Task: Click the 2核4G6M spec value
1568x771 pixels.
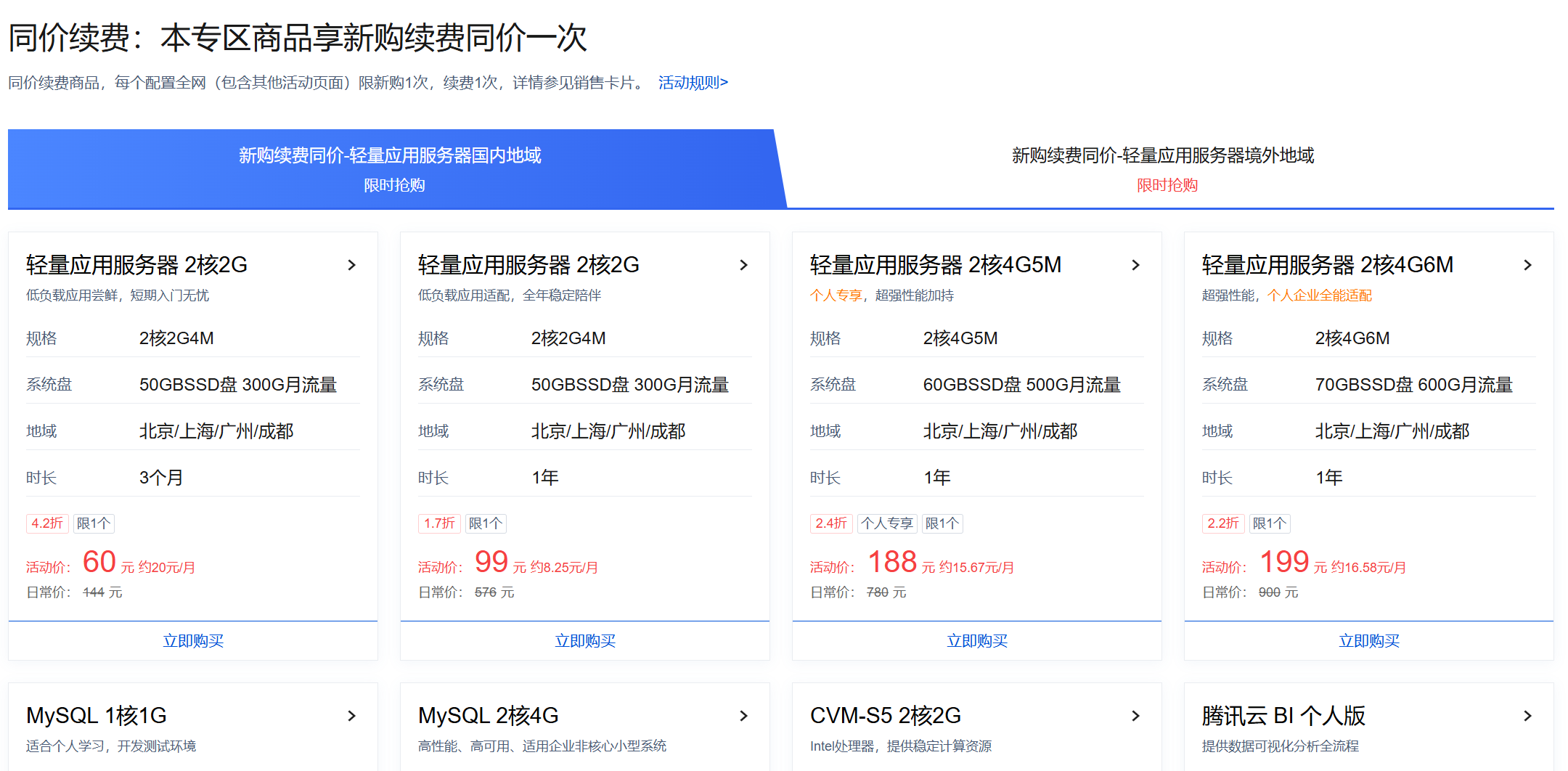Action: (1352, 338)
